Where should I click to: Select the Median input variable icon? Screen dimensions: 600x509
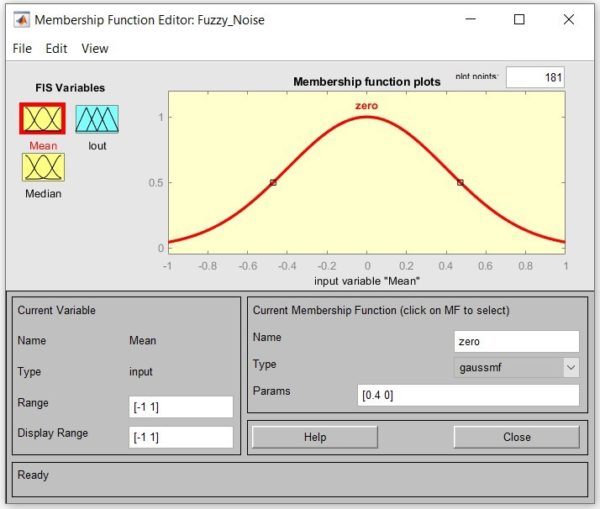43,167
